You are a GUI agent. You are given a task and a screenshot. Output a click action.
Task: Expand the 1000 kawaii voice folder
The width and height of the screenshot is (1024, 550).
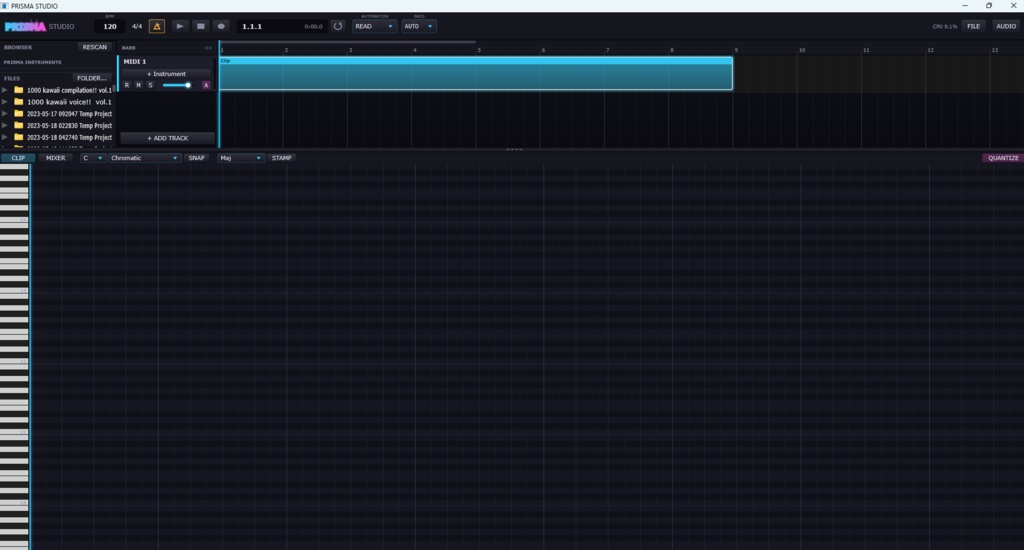pyautogui.click(x=5, y=102)
